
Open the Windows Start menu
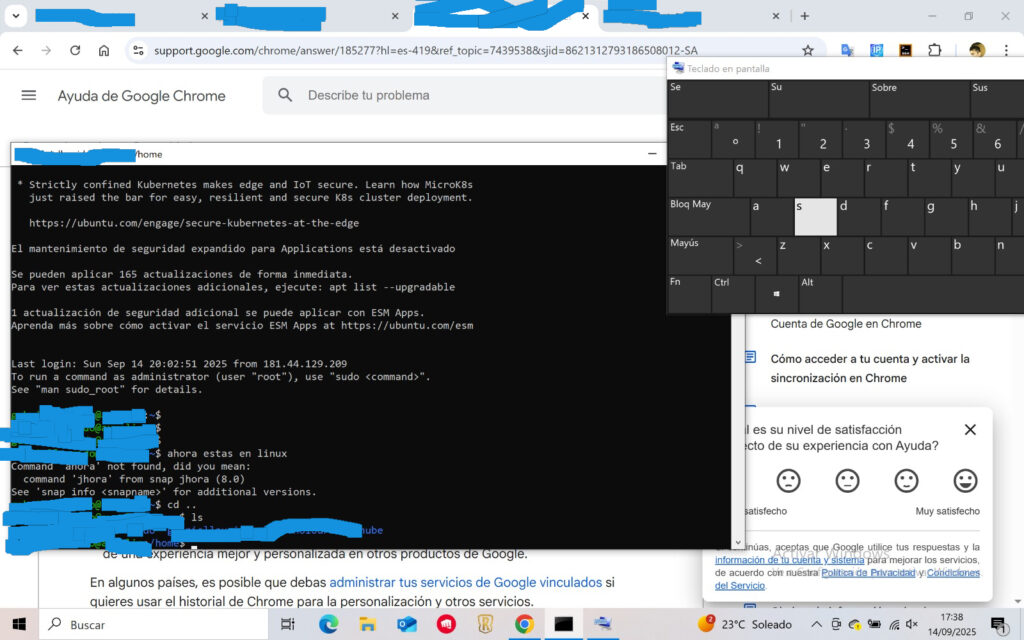pos(19,624)
